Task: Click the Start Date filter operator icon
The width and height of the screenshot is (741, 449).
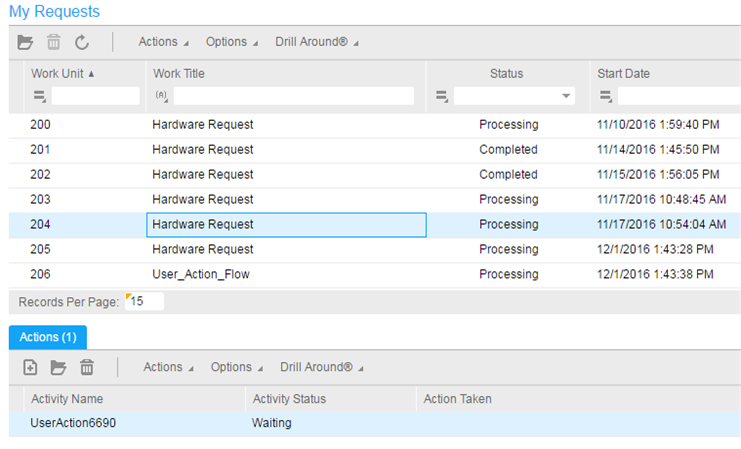Action: (606, 96)
